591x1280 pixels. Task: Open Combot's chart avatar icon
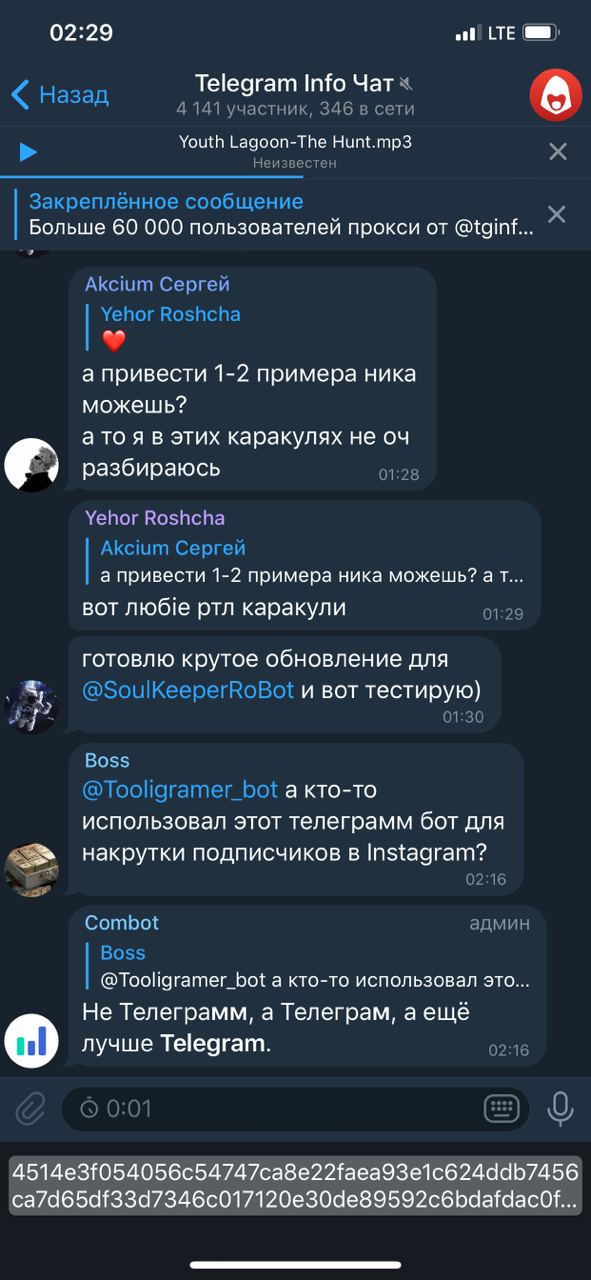(31, 1041)
